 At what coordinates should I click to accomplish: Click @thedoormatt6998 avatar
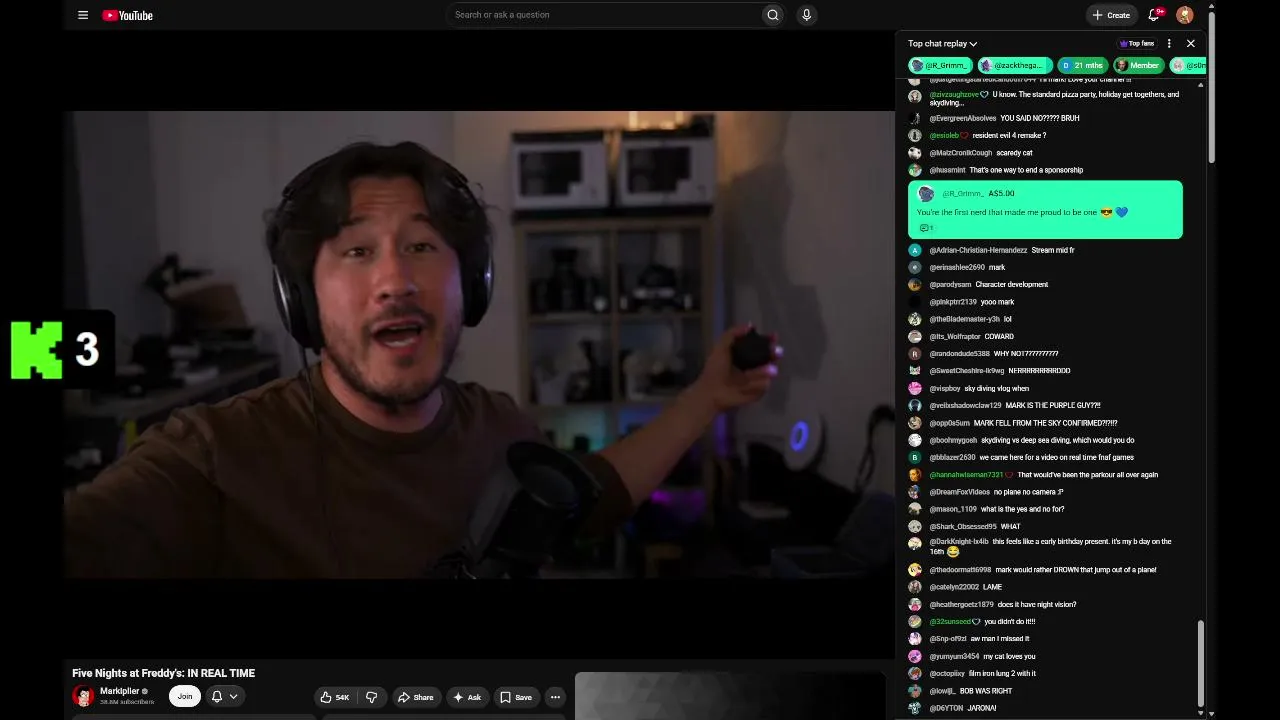coord(914,570)
